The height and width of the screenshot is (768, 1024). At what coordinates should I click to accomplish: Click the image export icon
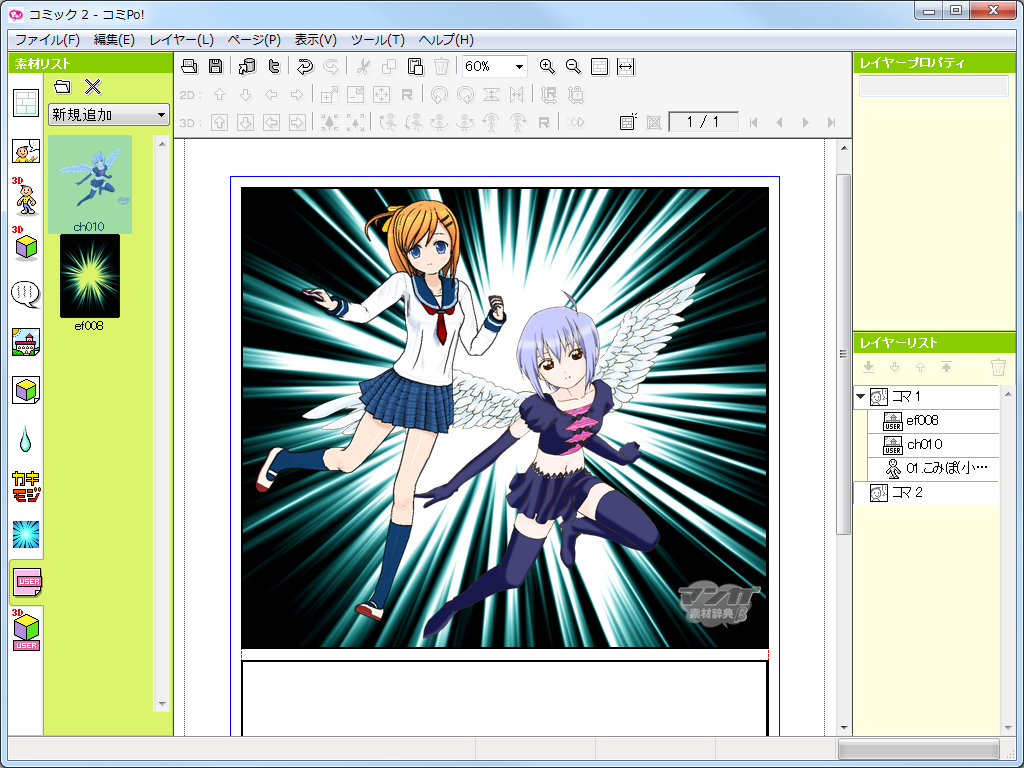(x=248, y=66)
